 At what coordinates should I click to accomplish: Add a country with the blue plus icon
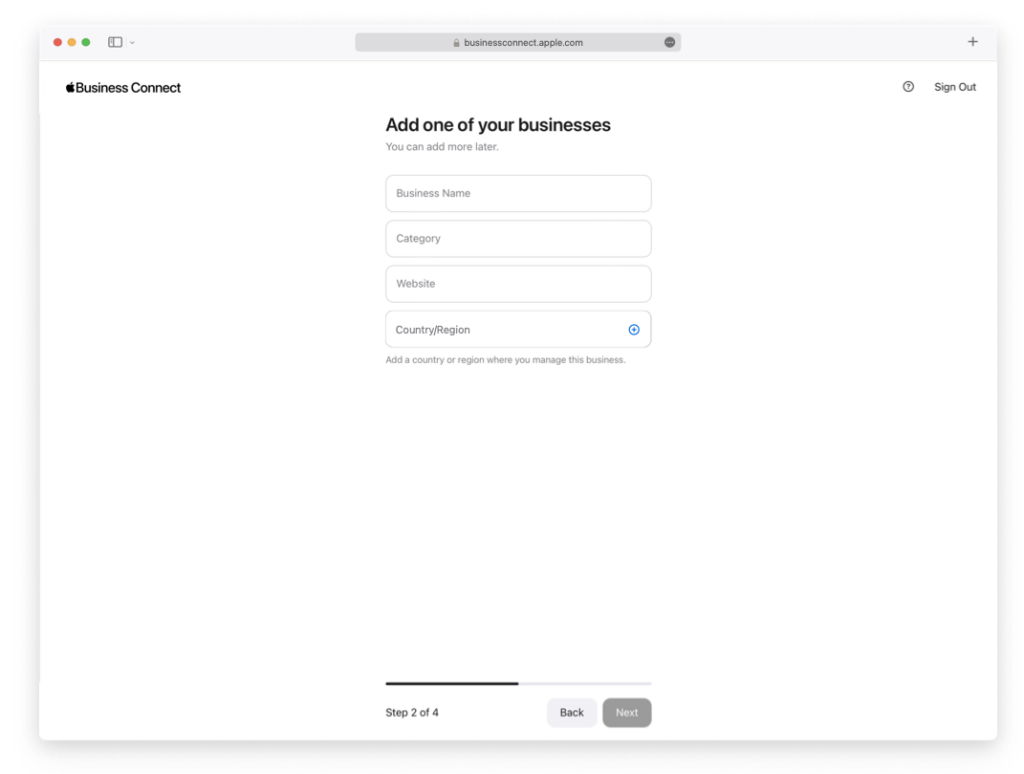(x=633, y=330)
